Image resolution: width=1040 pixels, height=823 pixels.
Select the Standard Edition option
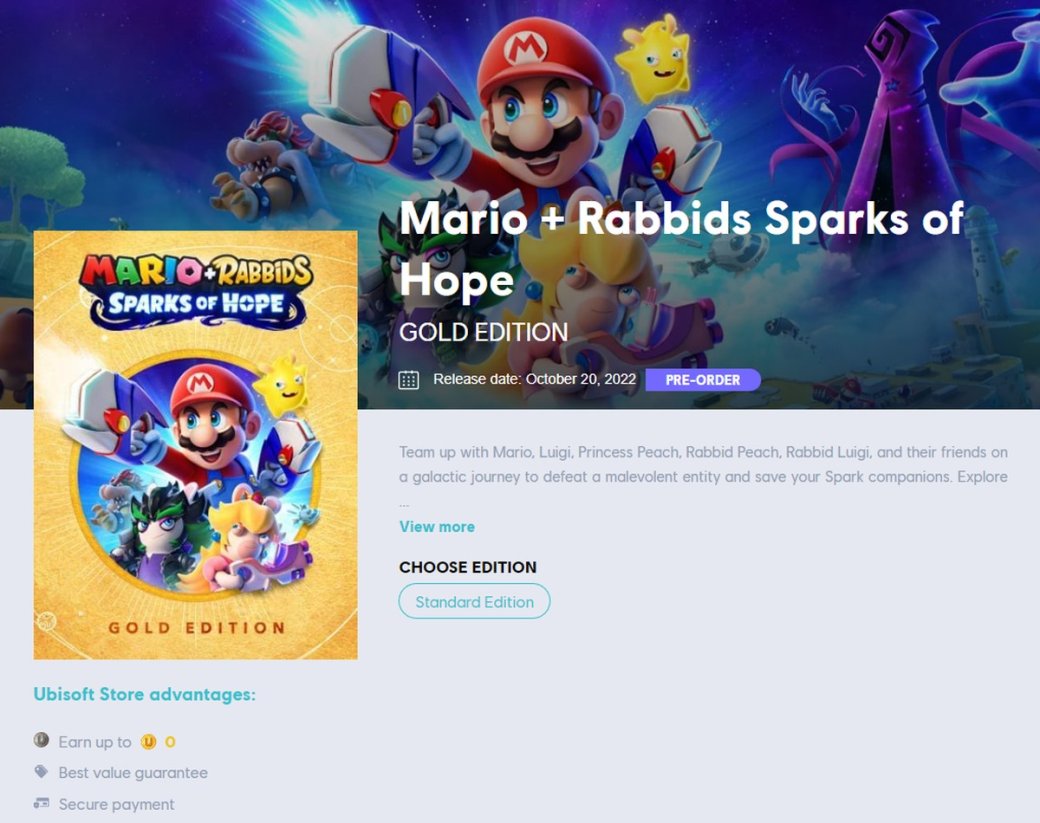(474, 601)
